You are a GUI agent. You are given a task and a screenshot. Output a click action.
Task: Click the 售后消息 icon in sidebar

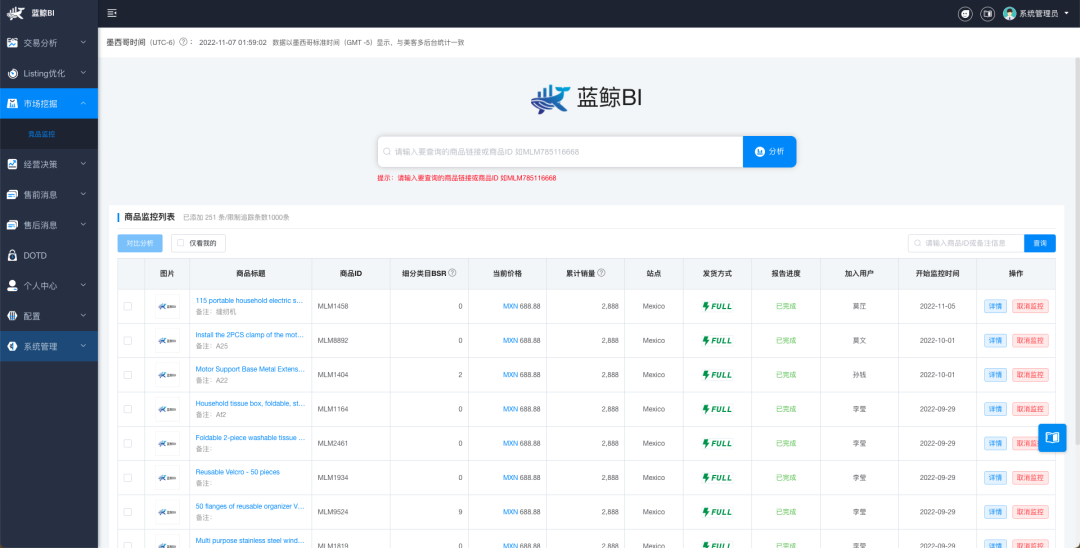click(12, 225)
